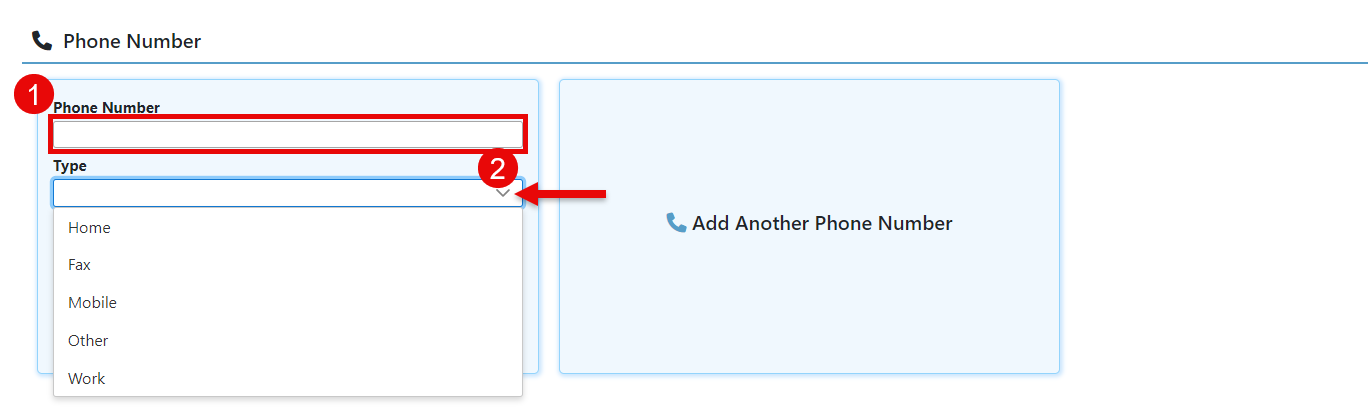The height and width of the screenshot is (410, 1368).
Task: Click the red arrow pointing at the Type chevron
Action: [566, 194]
